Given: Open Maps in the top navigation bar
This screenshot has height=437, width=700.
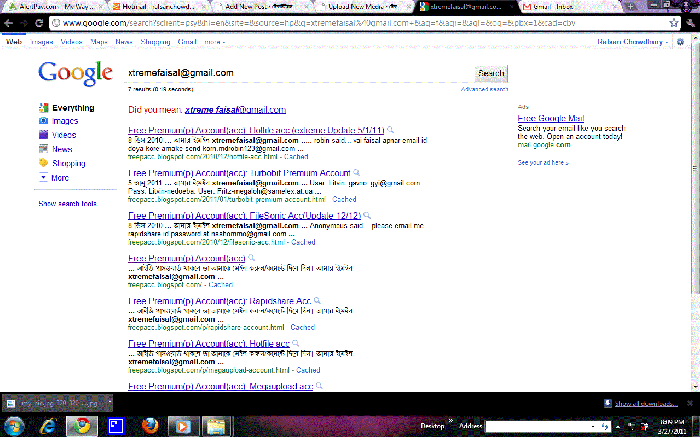Looking at the screenshot, I should coord(99,42).
